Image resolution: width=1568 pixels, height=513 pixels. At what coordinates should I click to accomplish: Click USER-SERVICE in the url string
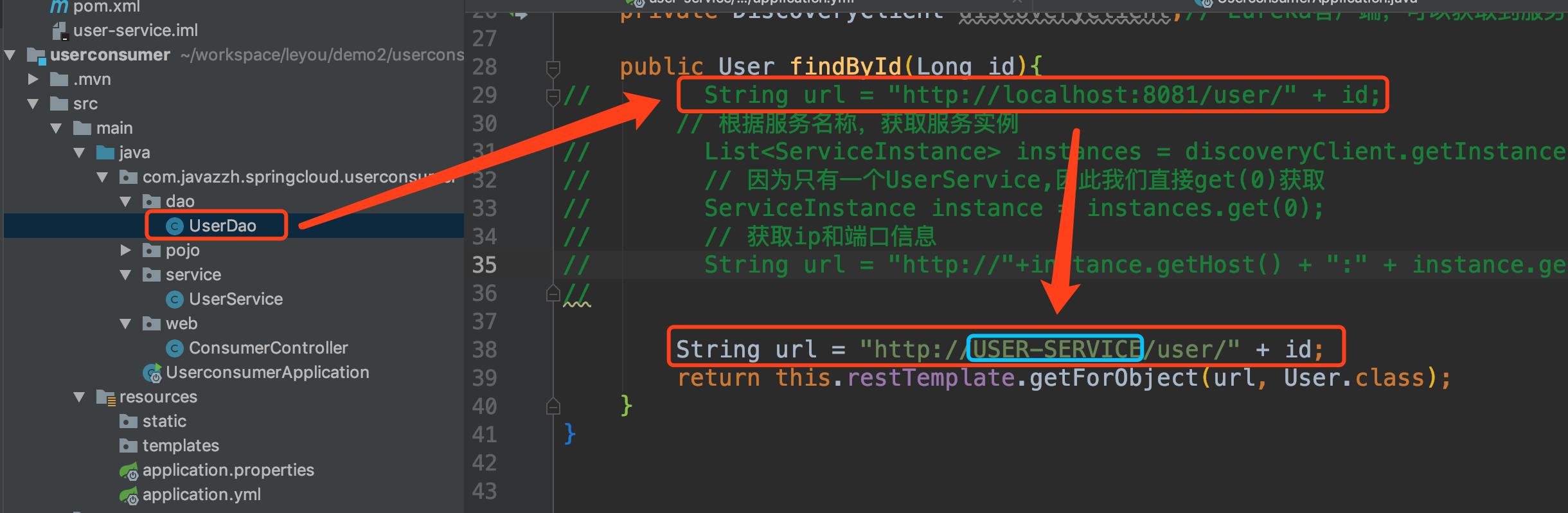click(1056, 349)
